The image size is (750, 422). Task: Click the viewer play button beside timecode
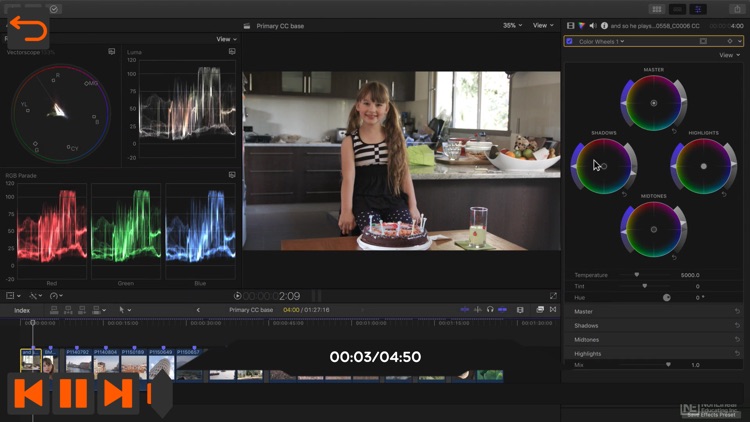pos(237,296)
